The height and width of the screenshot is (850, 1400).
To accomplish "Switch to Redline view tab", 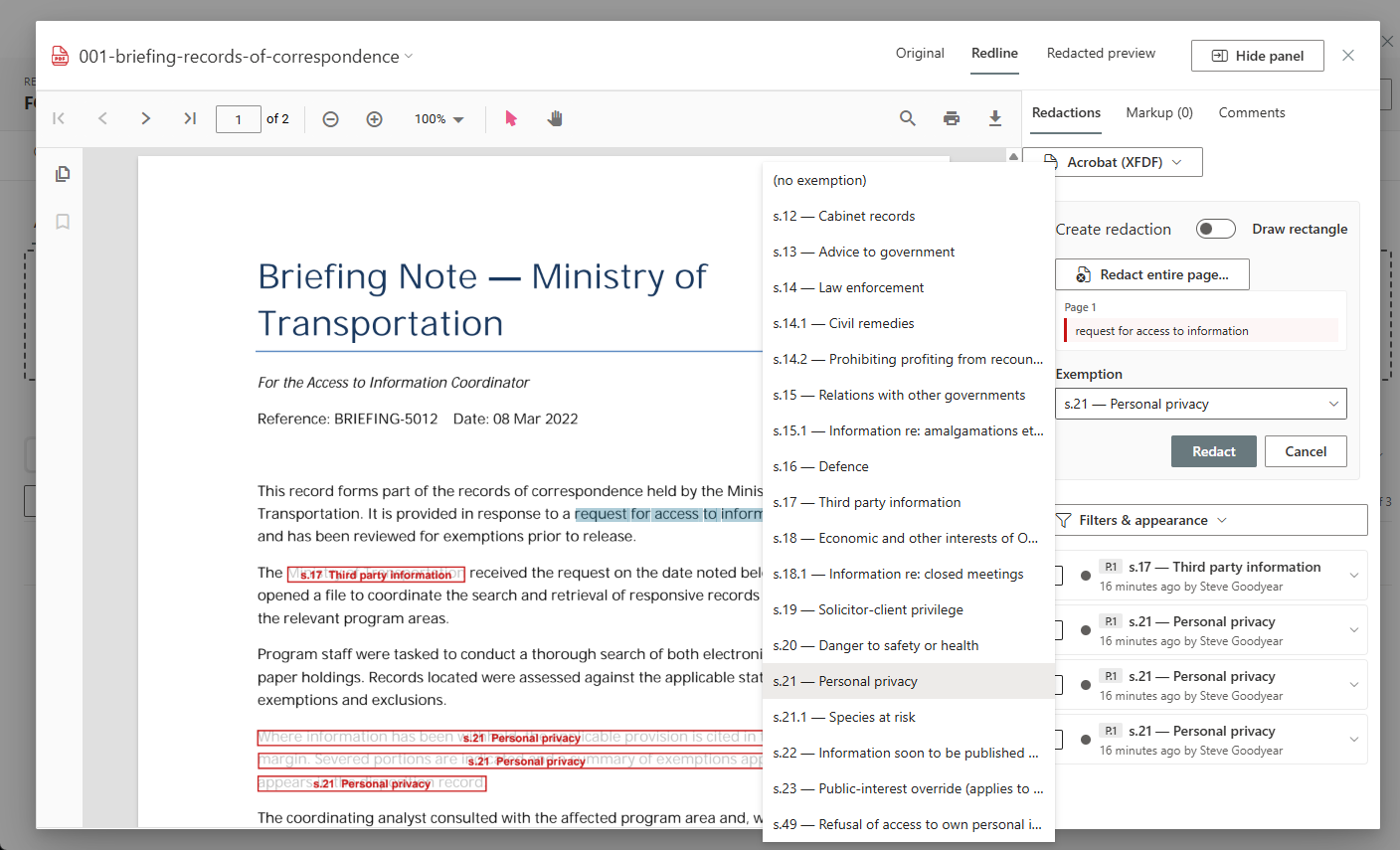I will [994, 54].
